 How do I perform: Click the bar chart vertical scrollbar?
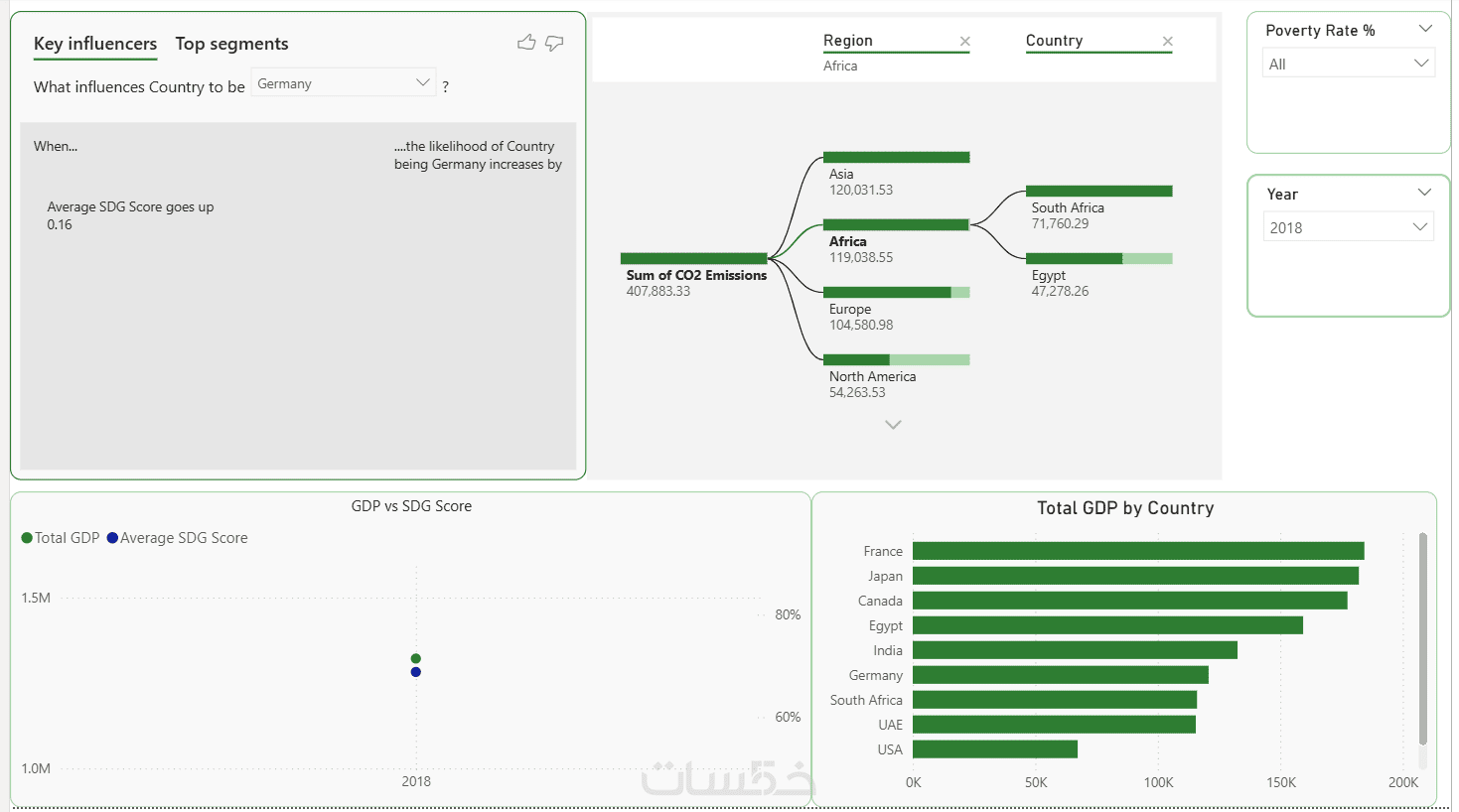[x=1422, y=638]
